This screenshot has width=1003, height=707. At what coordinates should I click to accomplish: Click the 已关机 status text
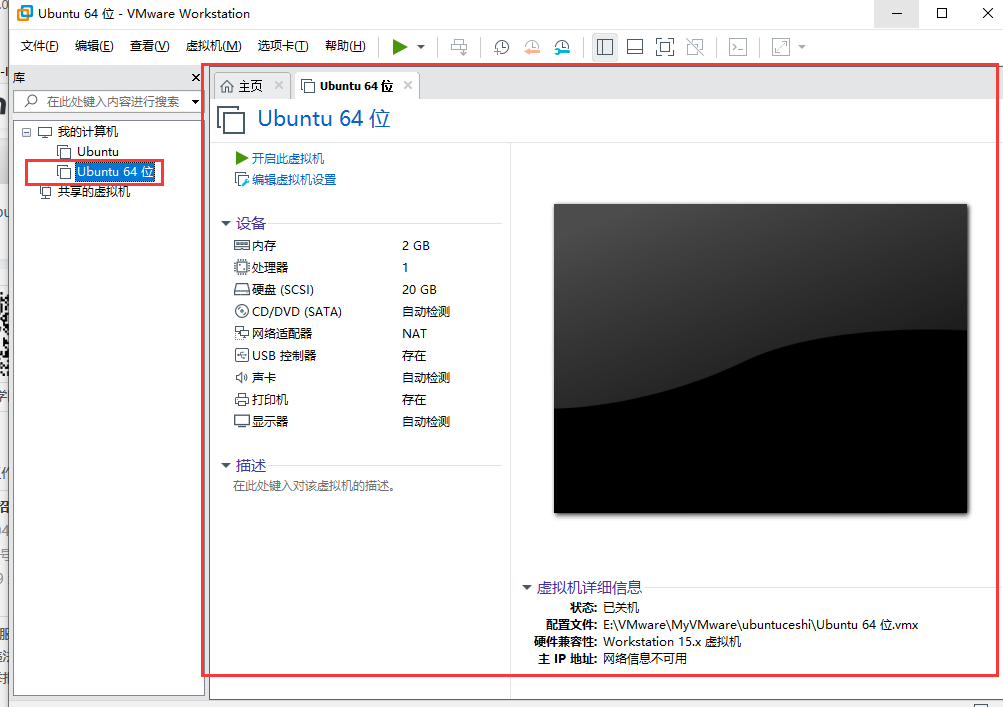[621, 608]
